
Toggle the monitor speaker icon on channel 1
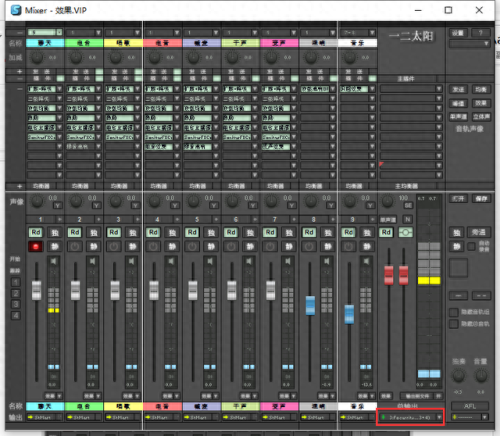(53, 261)
